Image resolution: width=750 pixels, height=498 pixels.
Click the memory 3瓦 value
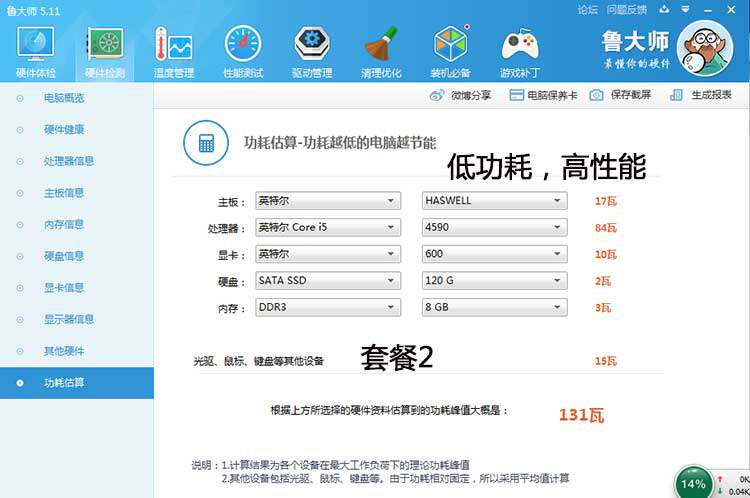coord(603,308)
